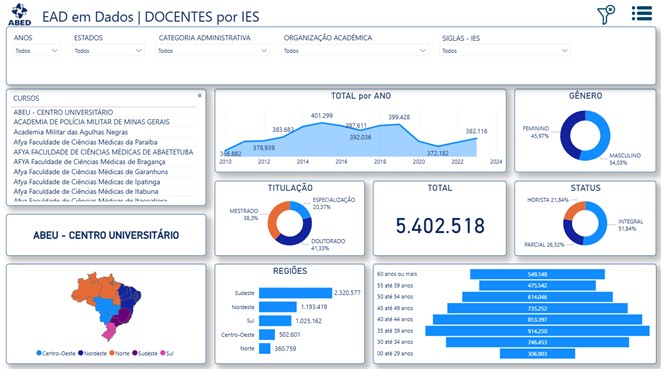The width and height of the screenshot is (661, 369).
Task: Click the 35 até 39 anos bar
Action: click(537, 331)
